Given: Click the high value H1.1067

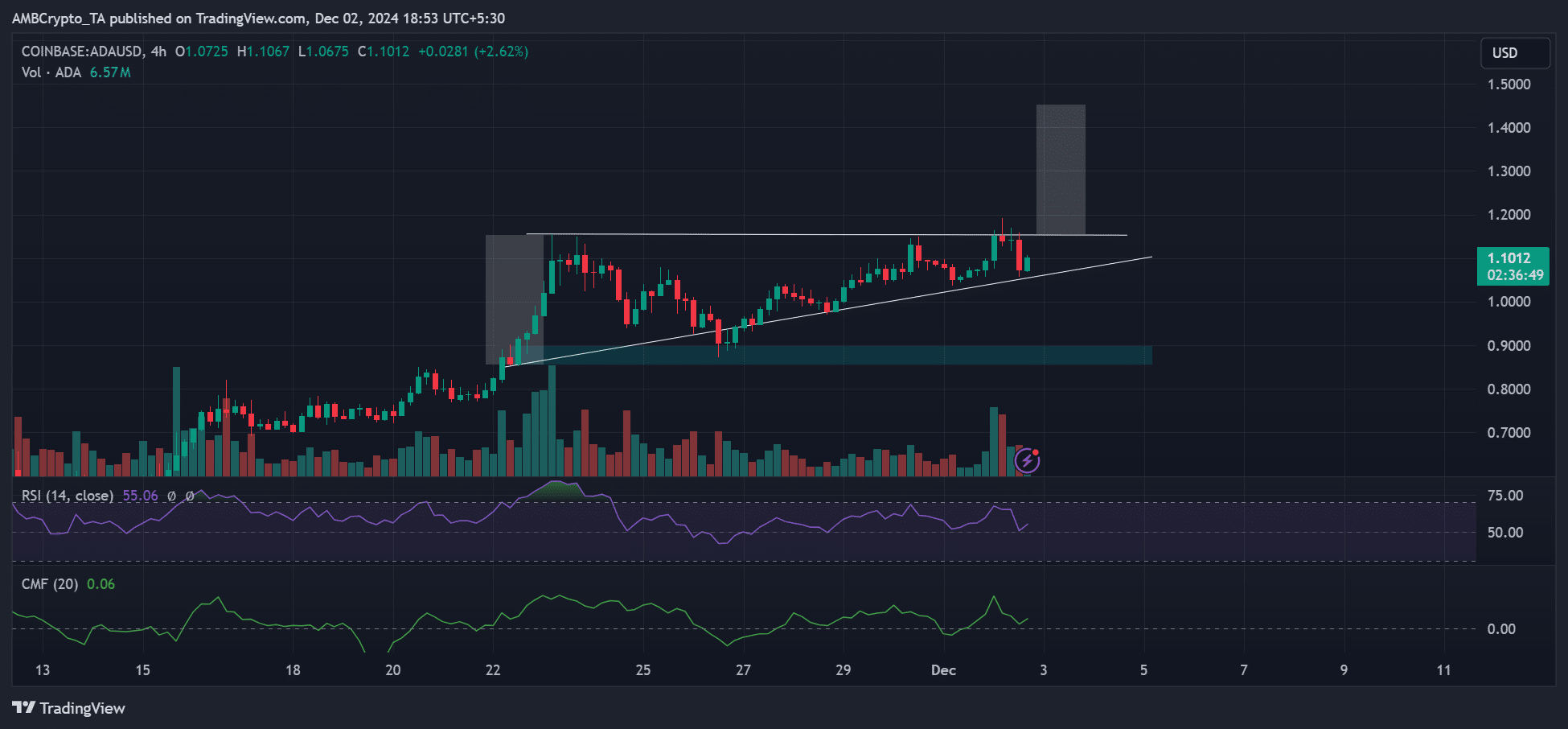Looking at the screenshot, I should 263,51.
